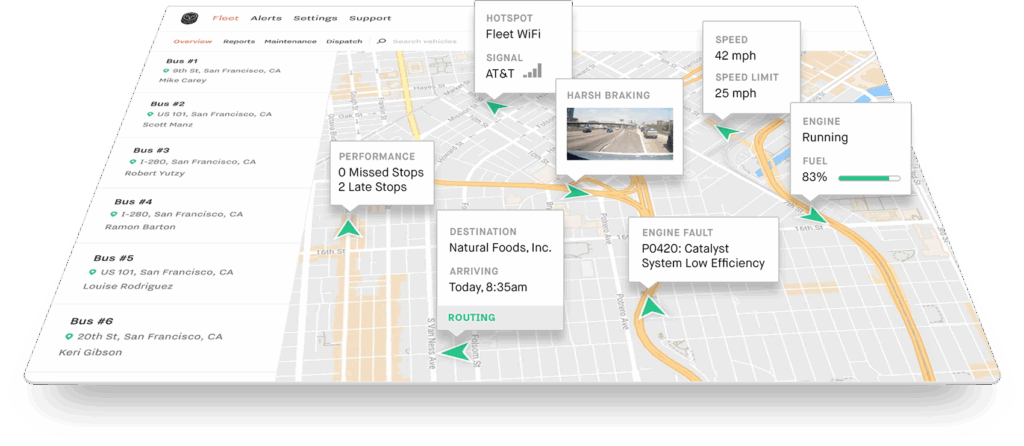Click arrival time Today, 8:35am

click(488, 287)
